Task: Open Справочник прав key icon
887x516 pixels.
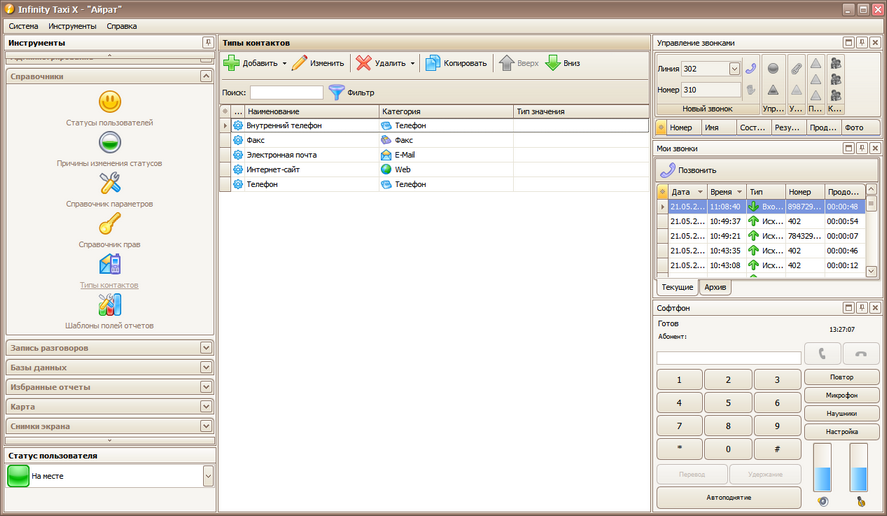Action: click(x=110, y=224)
